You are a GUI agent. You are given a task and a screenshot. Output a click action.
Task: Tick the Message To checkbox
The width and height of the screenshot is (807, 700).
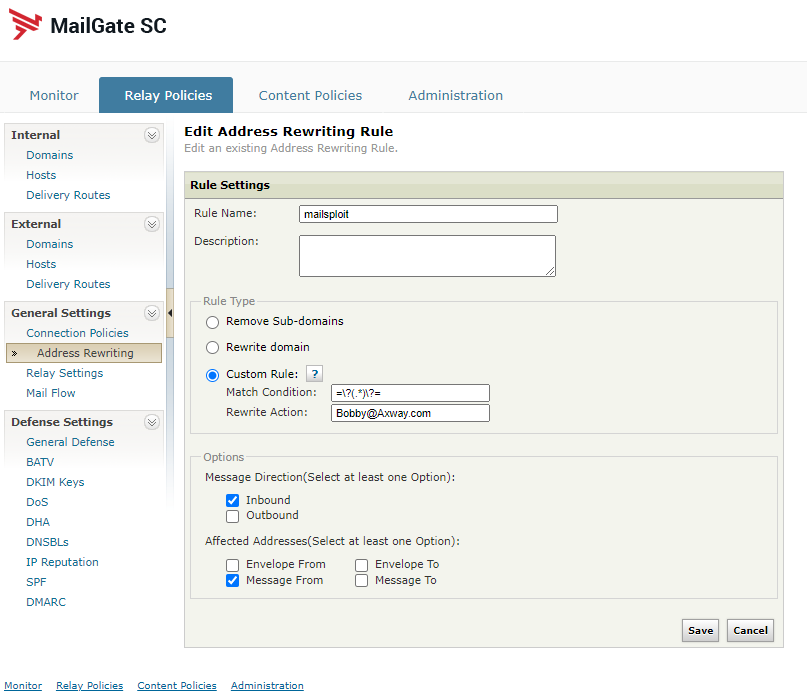pyautogui.click(x=362, y=580)
